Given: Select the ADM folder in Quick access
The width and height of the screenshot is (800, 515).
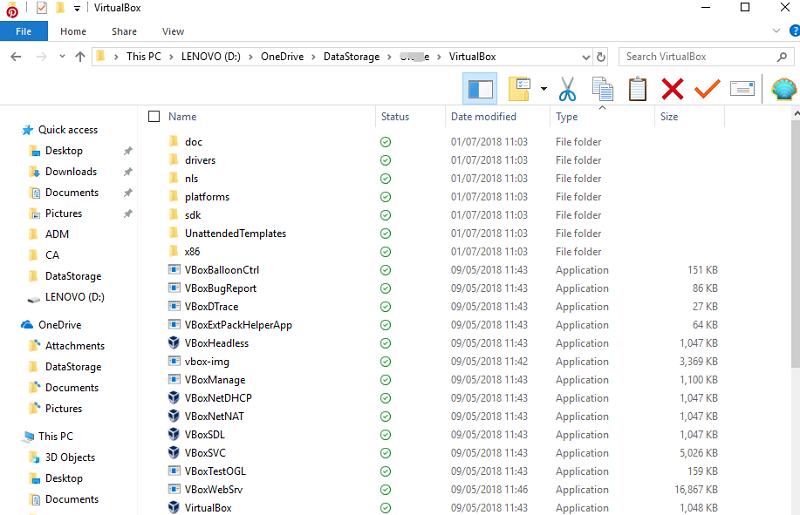Looking at the screenshot, I should 57,234.
